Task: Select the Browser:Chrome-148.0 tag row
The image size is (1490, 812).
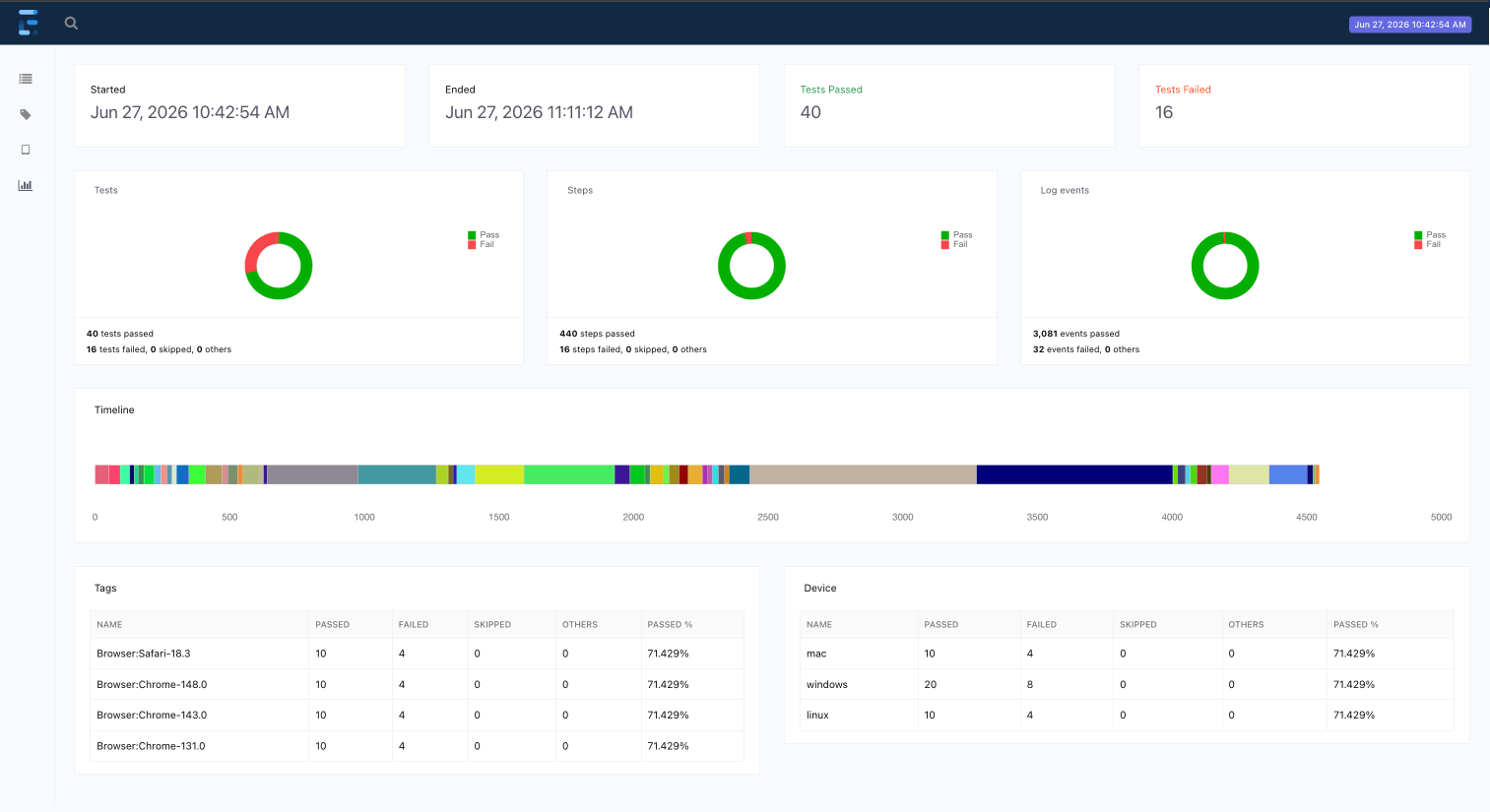Action: [x=417, y=684]
